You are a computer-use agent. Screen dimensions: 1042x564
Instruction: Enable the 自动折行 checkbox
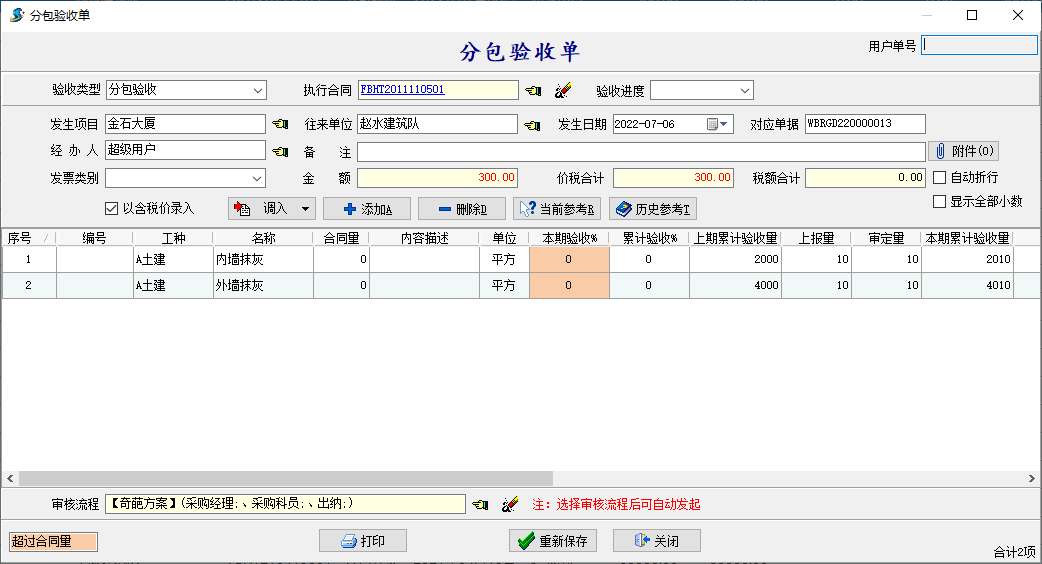(x=939, y=177)
